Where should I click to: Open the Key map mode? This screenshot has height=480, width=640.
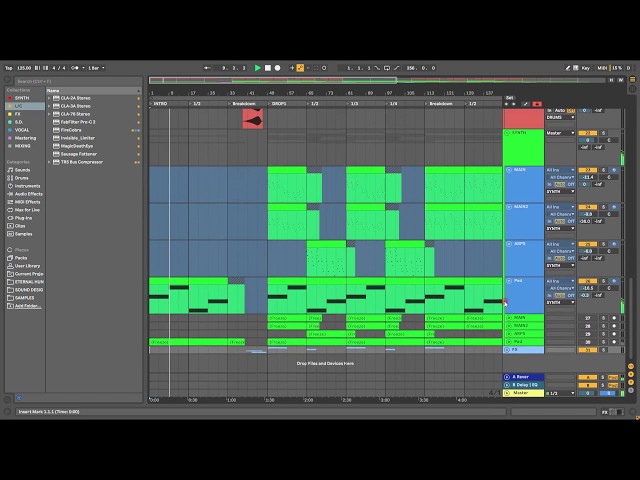(x=586, y=68)
